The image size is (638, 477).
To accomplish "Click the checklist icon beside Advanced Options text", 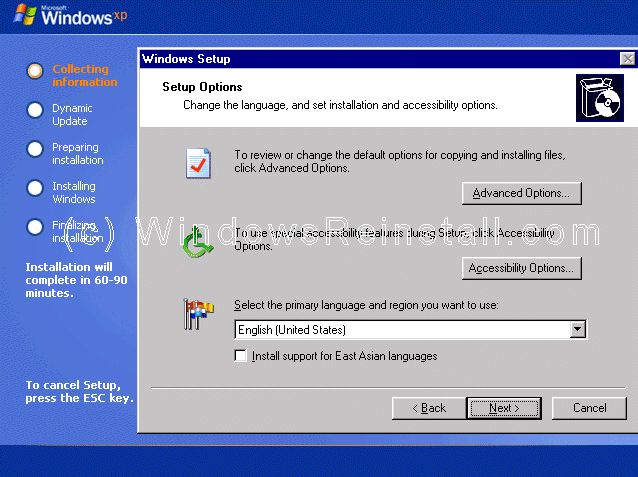I will (198, 163).
